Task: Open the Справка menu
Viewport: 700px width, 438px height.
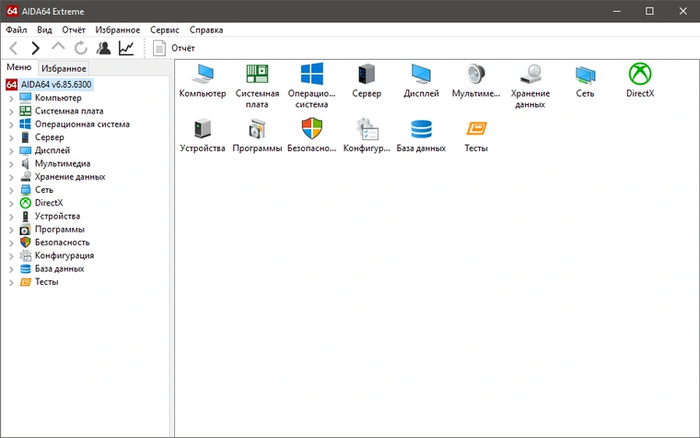Action: coord(206,30)
